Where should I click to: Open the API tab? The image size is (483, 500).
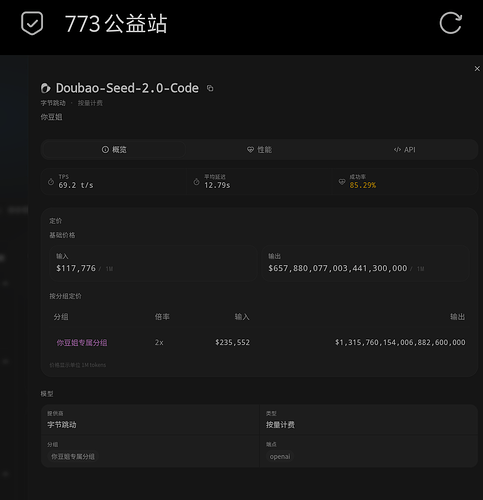click(x=405, y=150)
